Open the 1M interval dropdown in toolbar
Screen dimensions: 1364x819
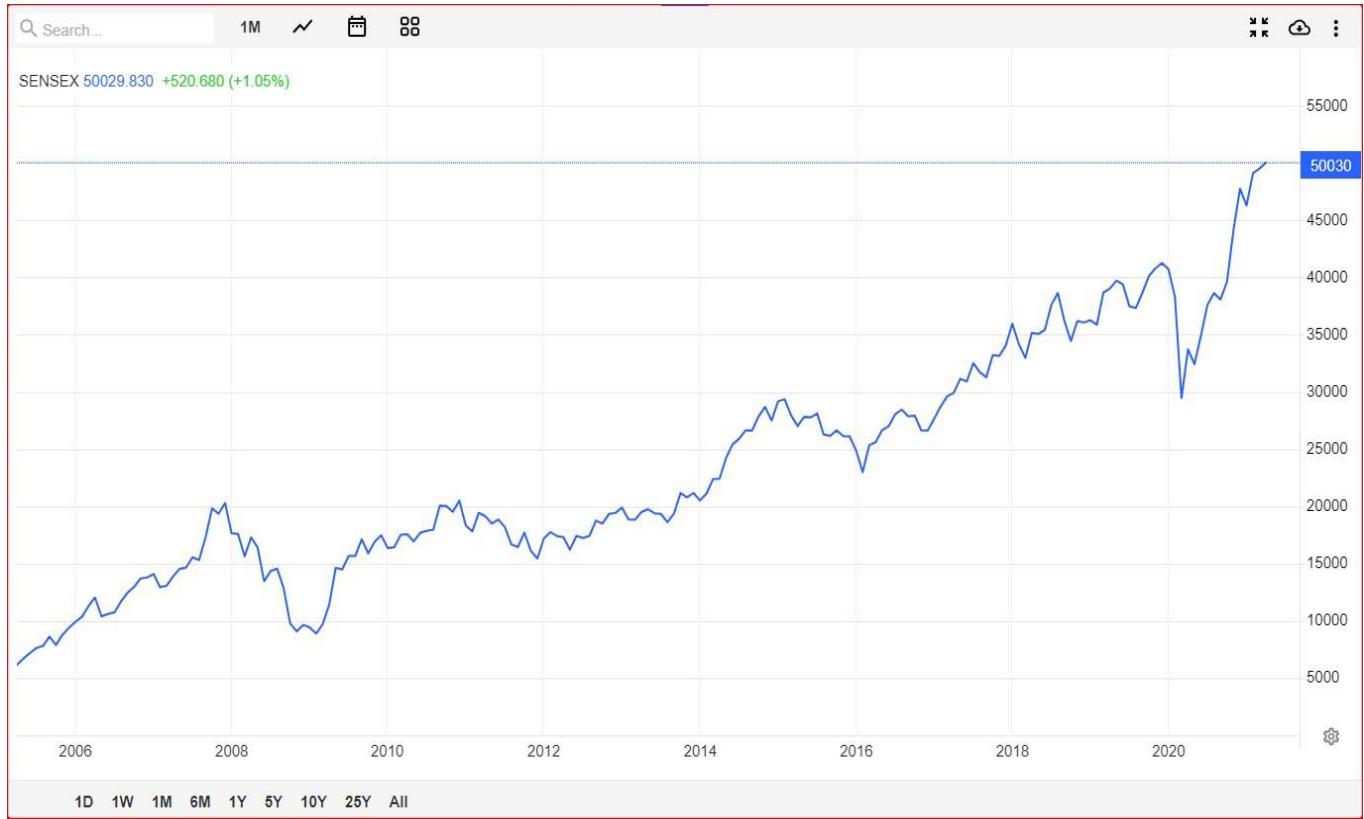tap(250, 28)
